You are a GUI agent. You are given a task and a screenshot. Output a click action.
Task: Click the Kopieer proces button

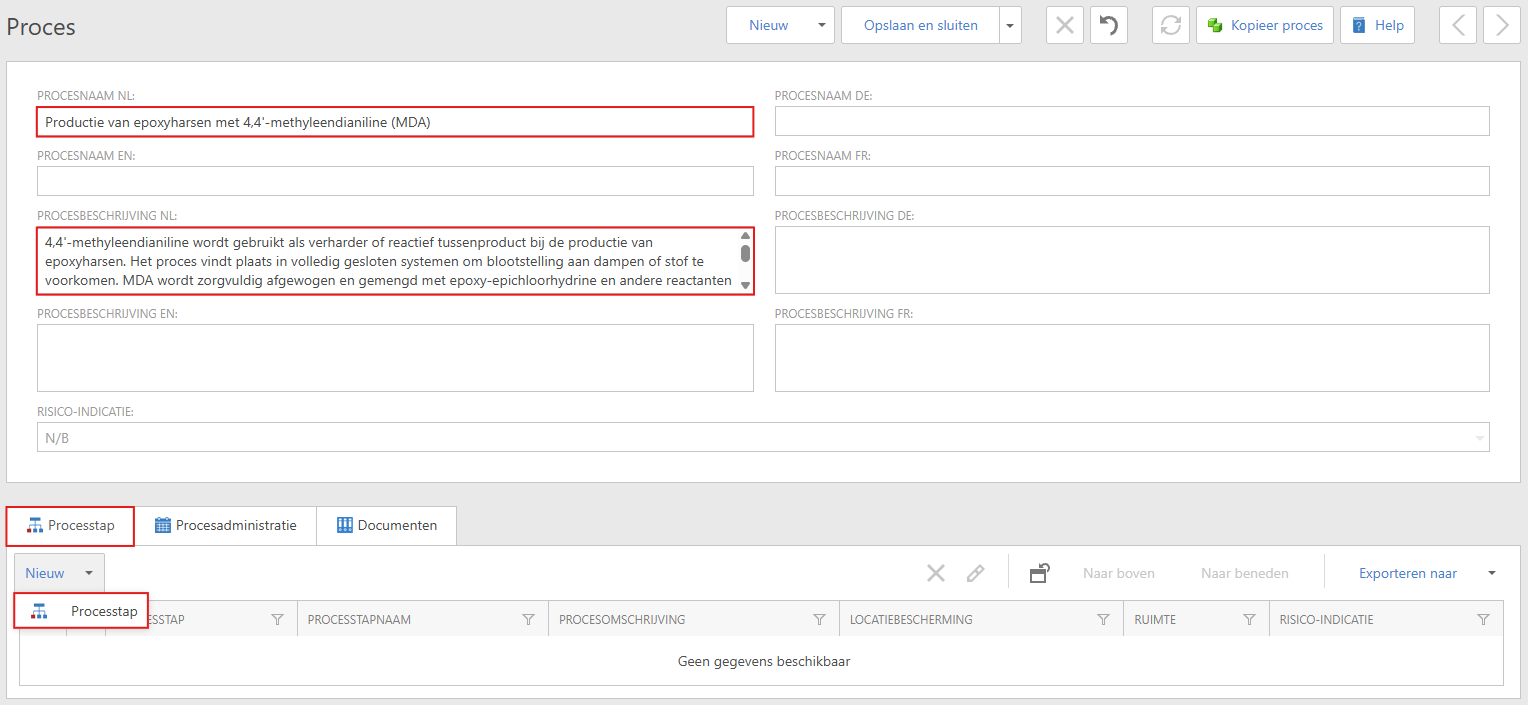(1264, 26)
